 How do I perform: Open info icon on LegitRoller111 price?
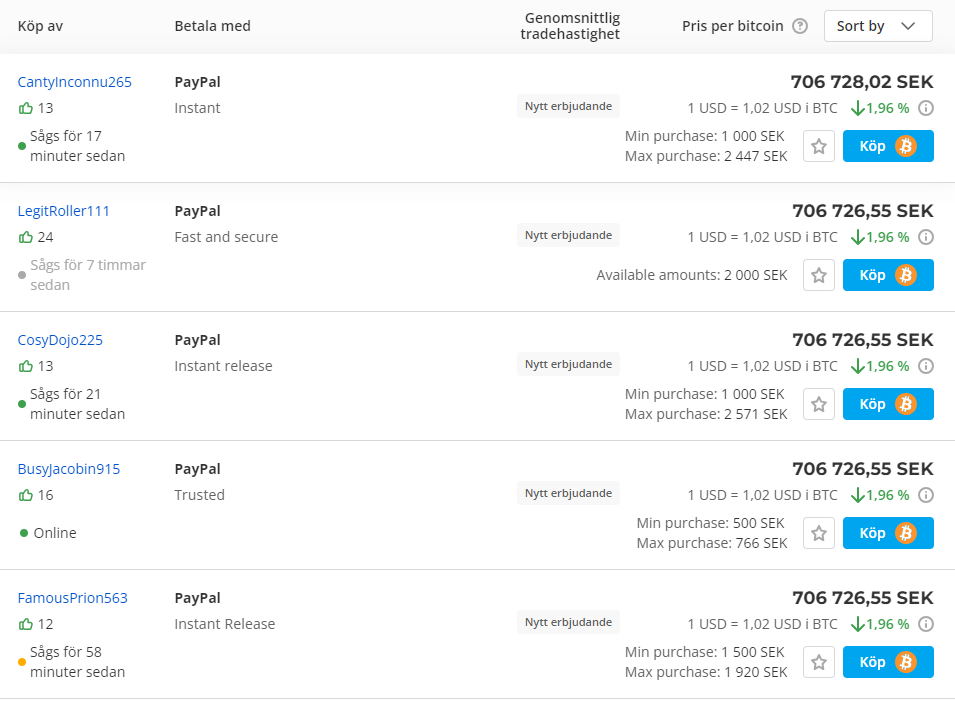pos(926,237)
